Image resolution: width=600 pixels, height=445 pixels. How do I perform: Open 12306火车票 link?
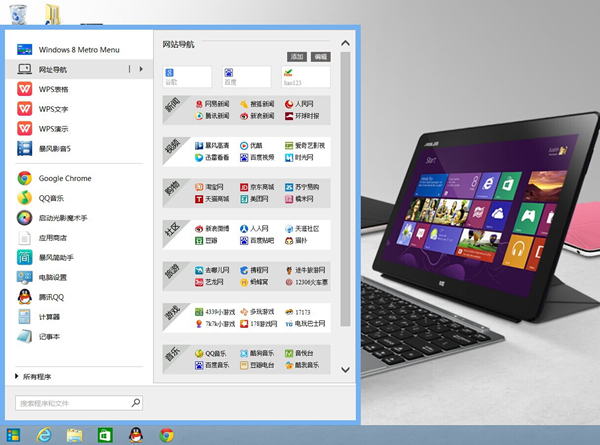click(x=307, y=282)
